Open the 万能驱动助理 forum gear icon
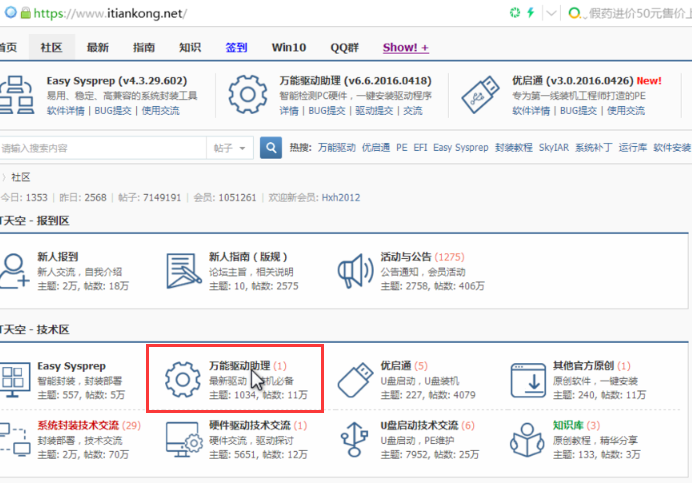Screen dimensions: 692x483 pyautogui.click(x=183, y=380)
